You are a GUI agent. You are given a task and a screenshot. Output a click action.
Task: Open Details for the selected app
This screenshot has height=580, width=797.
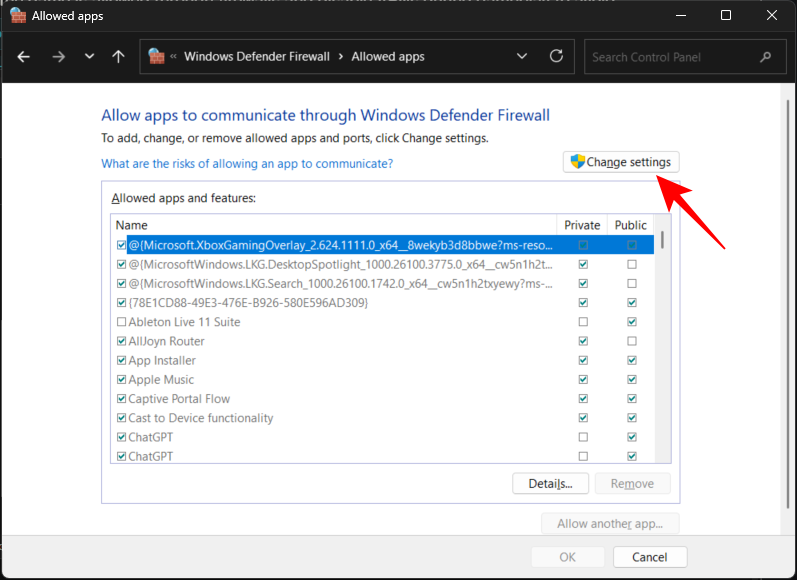(550, 484)
